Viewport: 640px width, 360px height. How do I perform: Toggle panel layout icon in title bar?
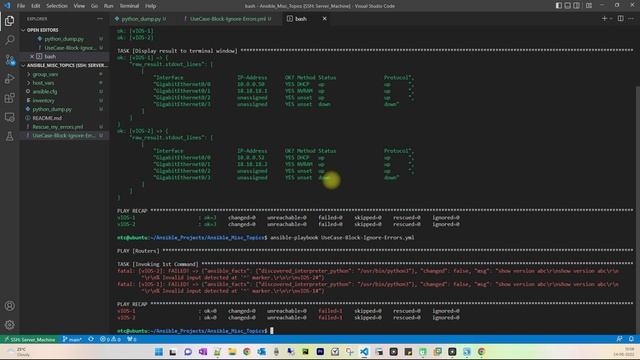click(567, 6)
